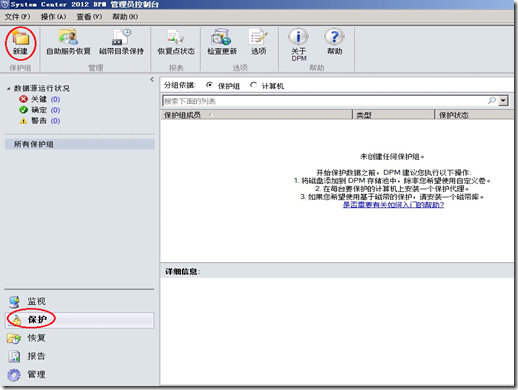Open search box dropdown arrow
The image size is (518, 390).
click(x=503, y=100)
